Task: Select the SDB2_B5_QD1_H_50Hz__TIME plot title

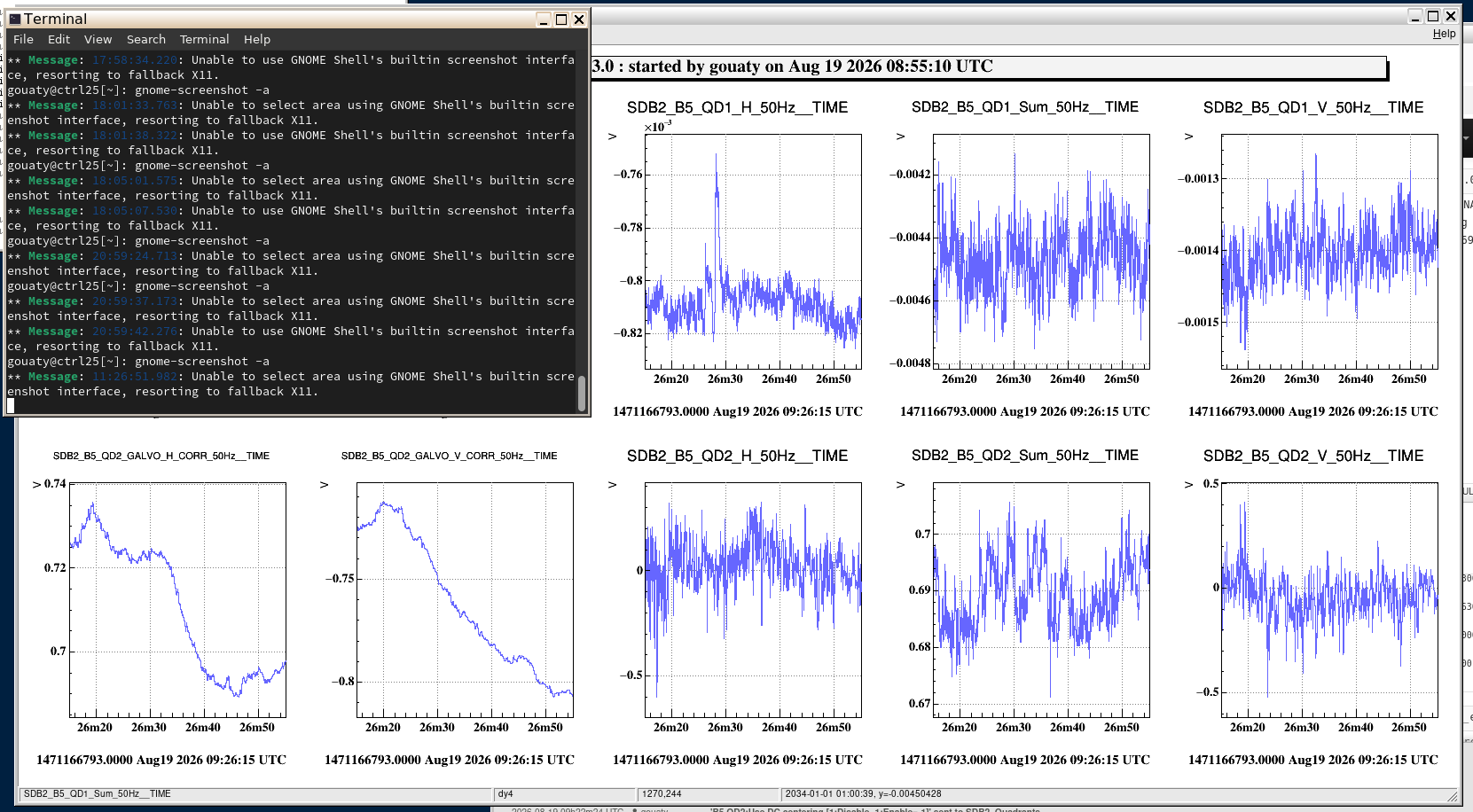Action: [737, 107]
